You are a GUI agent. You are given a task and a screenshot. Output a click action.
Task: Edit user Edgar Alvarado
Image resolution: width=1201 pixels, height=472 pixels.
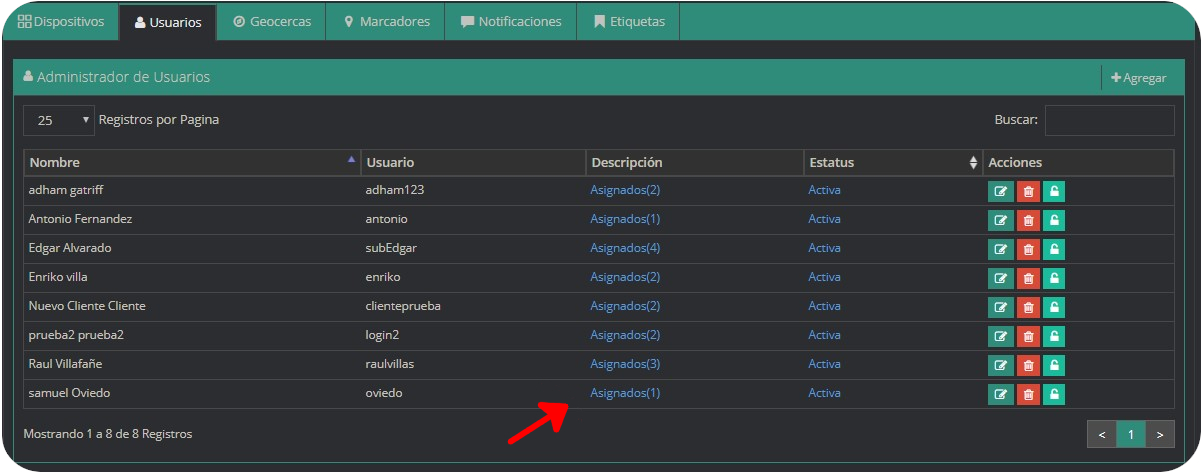coord(1000,249)
